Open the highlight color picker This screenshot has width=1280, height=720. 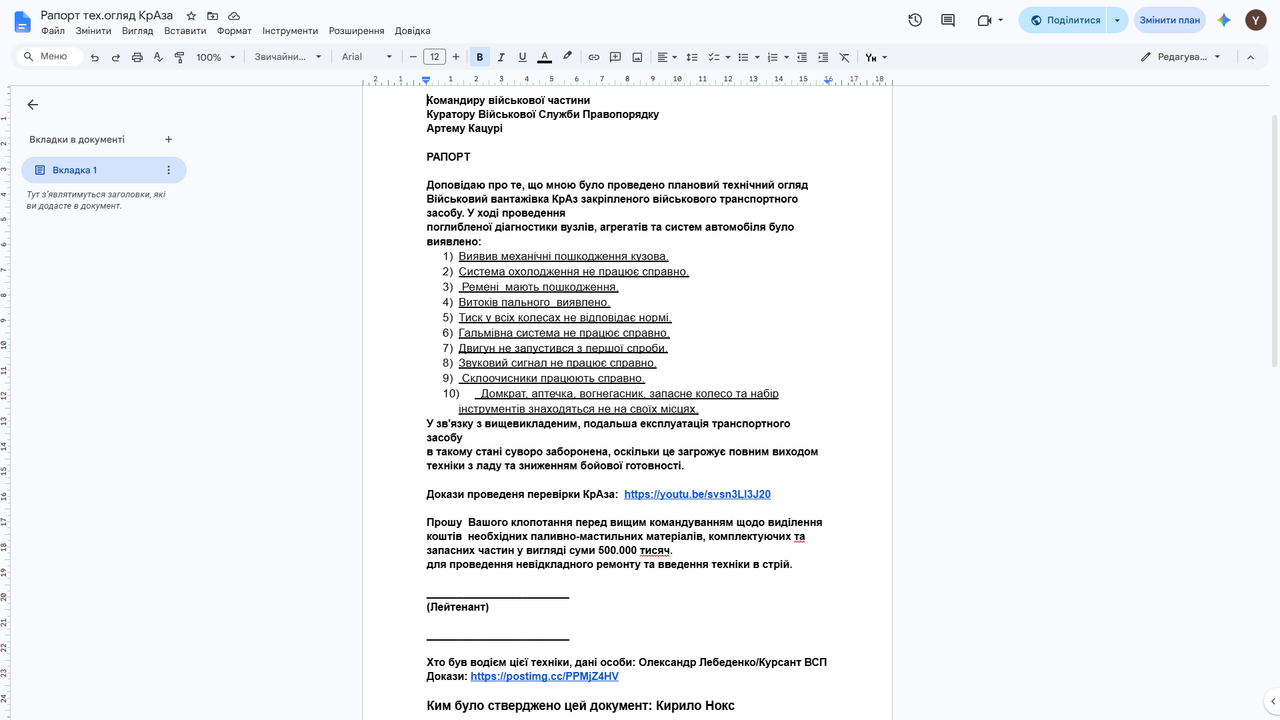pos(567,57)
